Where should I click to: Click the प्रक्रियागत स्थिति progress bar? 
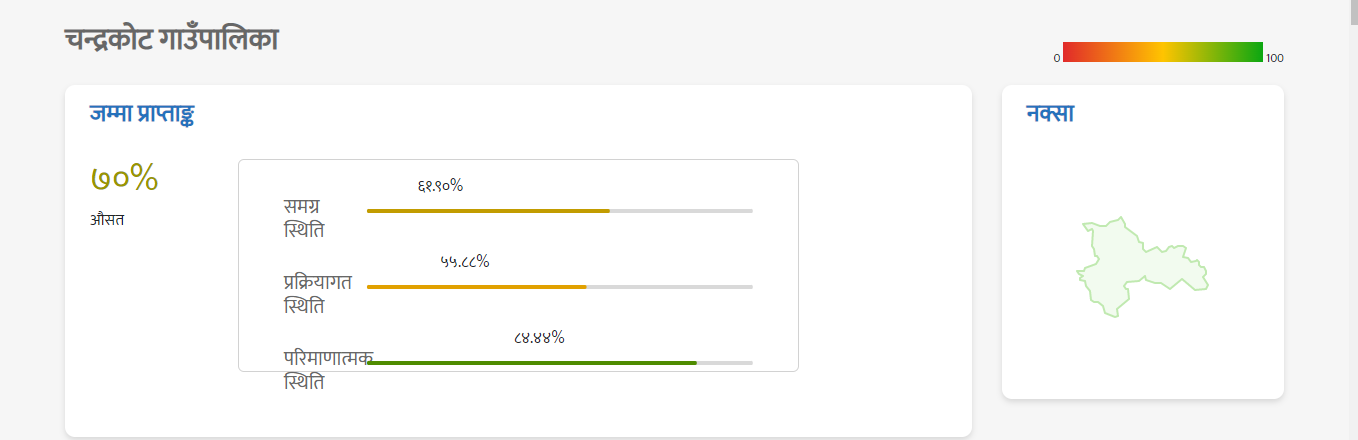(x=560, y=287)
